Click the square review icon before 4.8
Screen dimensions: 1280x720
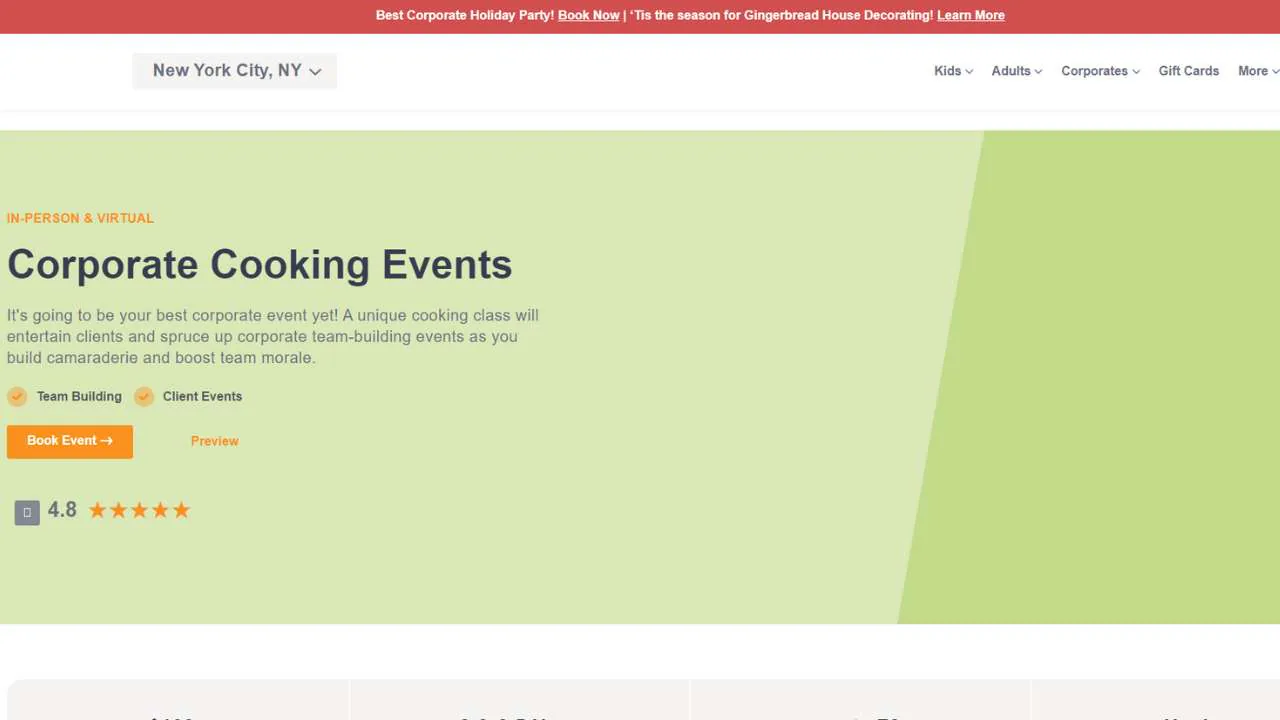(x=27, y=513)
